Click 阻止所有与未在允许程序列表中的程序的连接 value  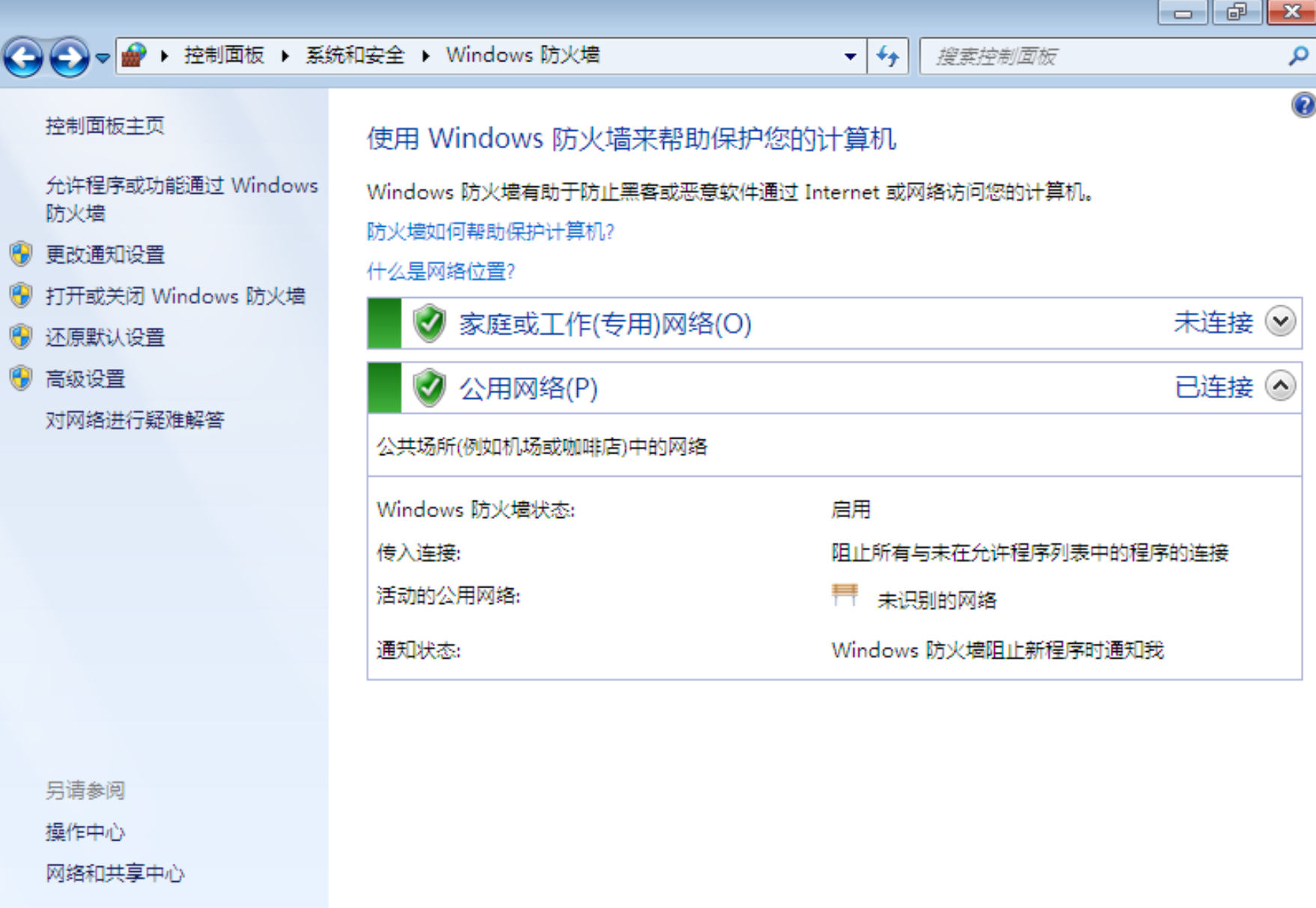coord(1029,553)
